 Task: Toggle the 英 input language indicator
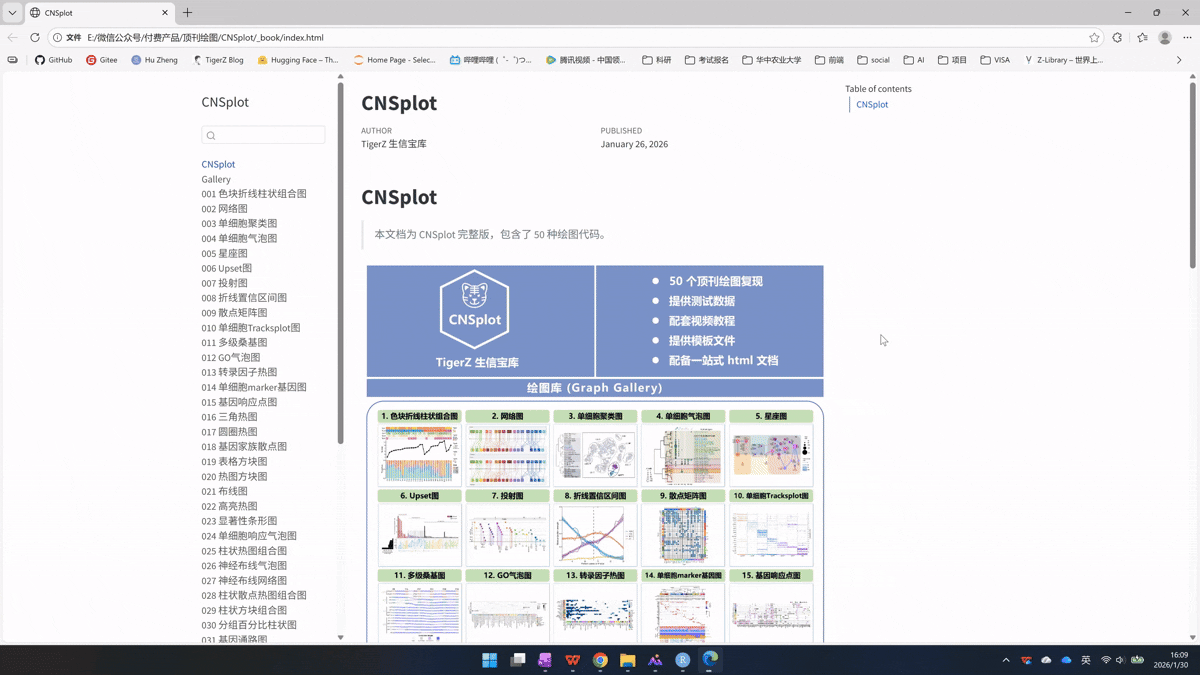(x=1086, y=660)
